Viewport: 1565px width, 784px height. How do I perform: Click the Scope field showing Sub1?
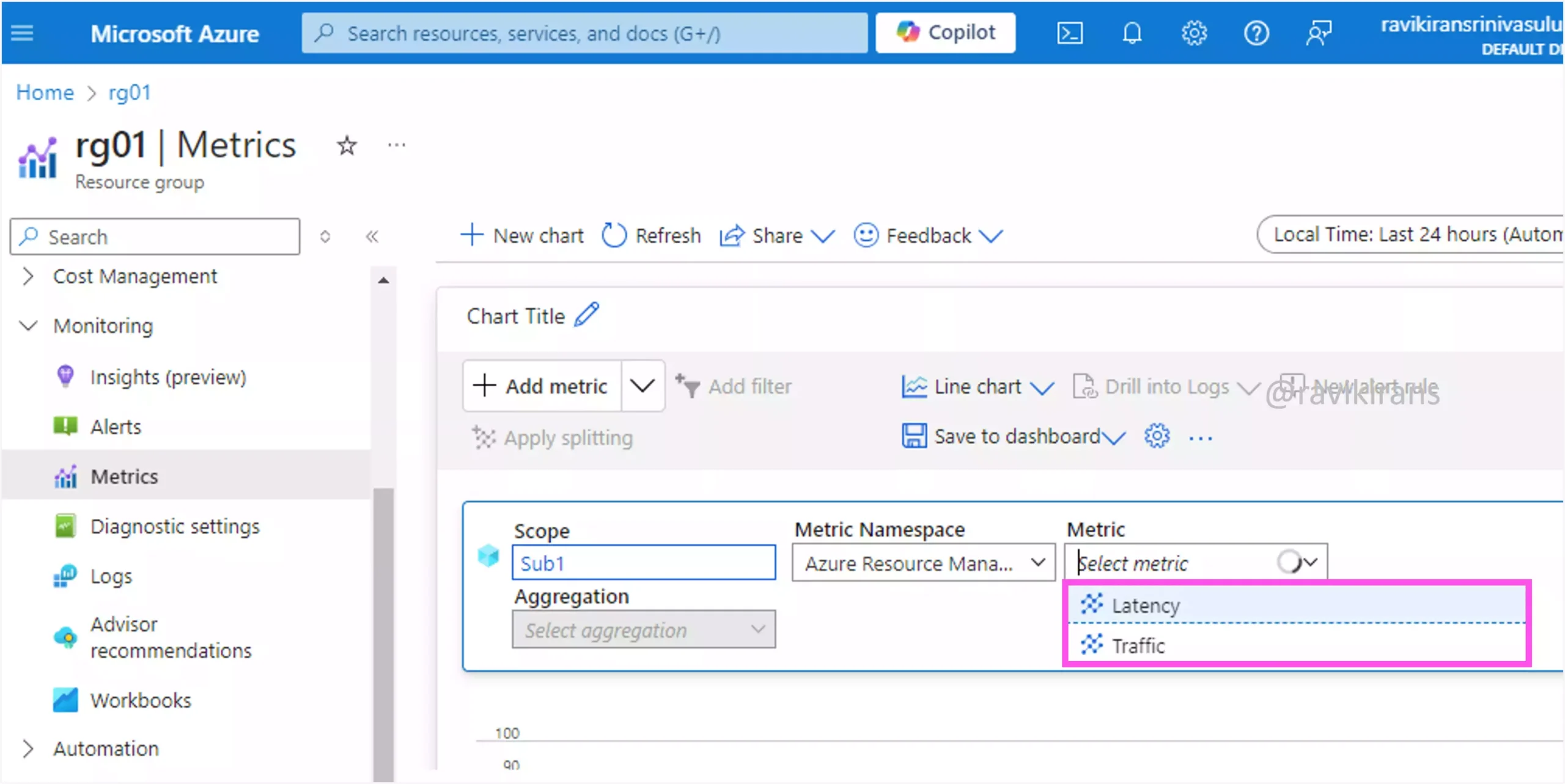(644, 563)
